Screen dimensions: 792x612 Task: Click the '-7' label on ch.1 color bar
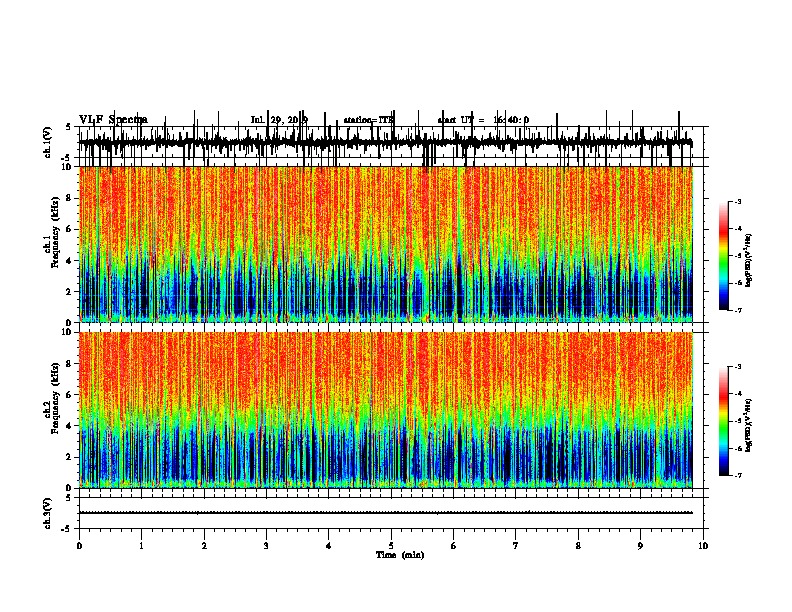tap(738, 310)
